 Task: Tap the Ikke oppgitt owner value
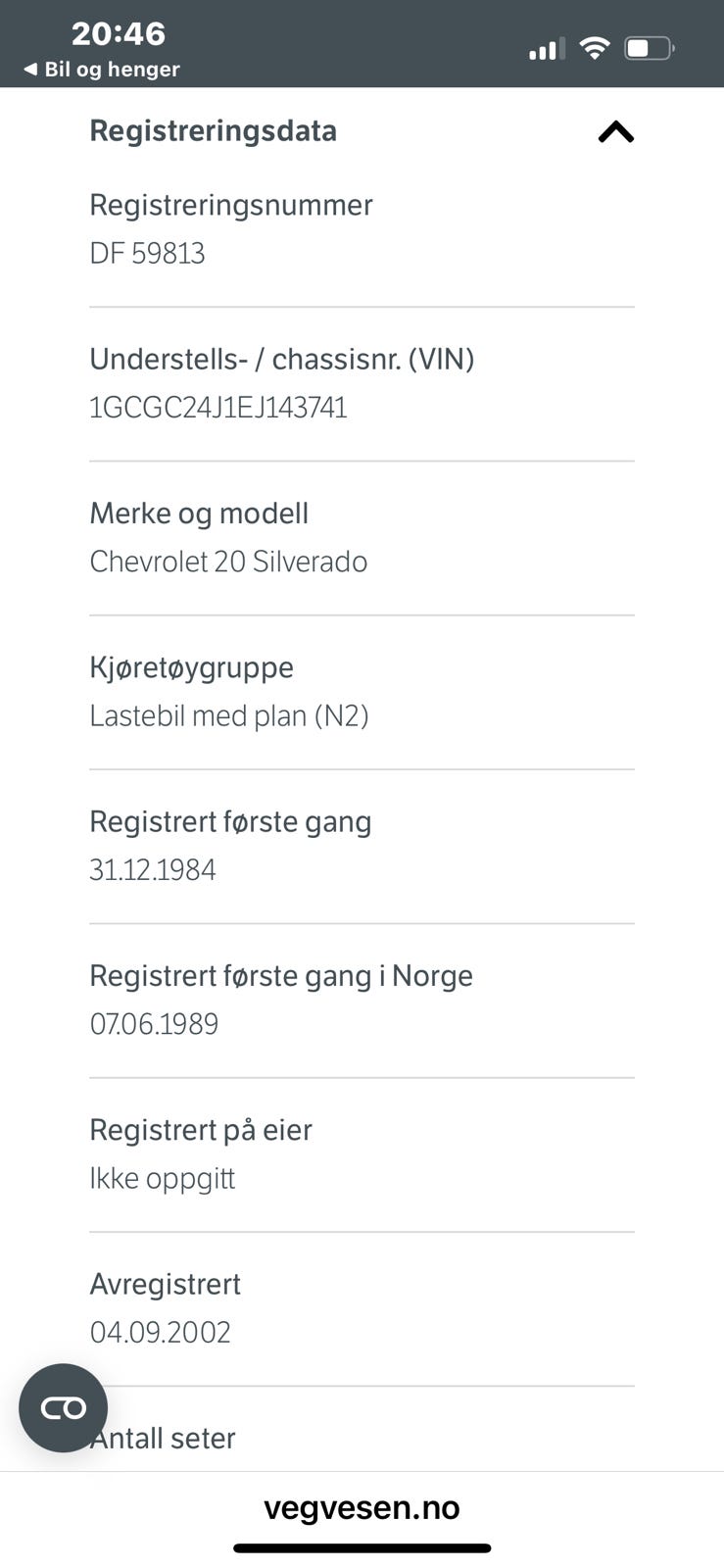coord(163,1178)
